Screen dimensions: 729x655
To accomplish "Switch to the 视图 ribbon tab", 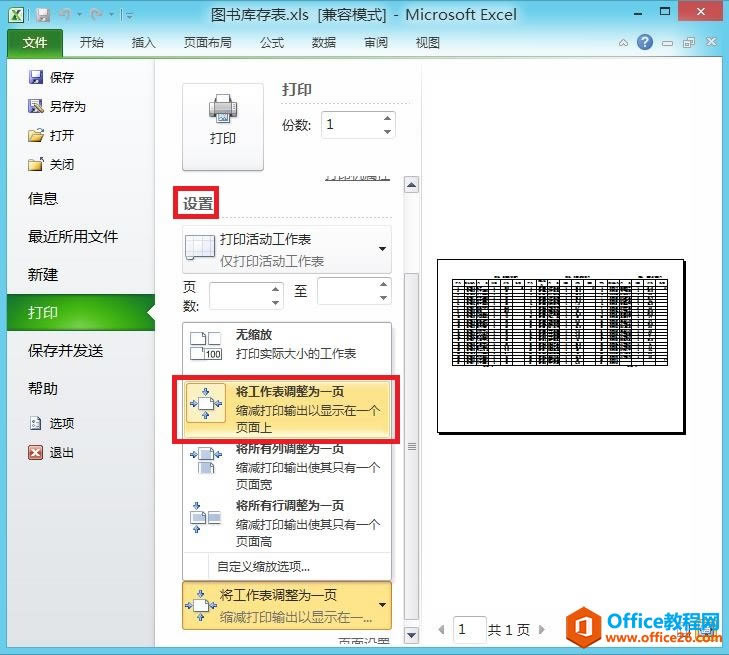I will [x=428, y=43].
